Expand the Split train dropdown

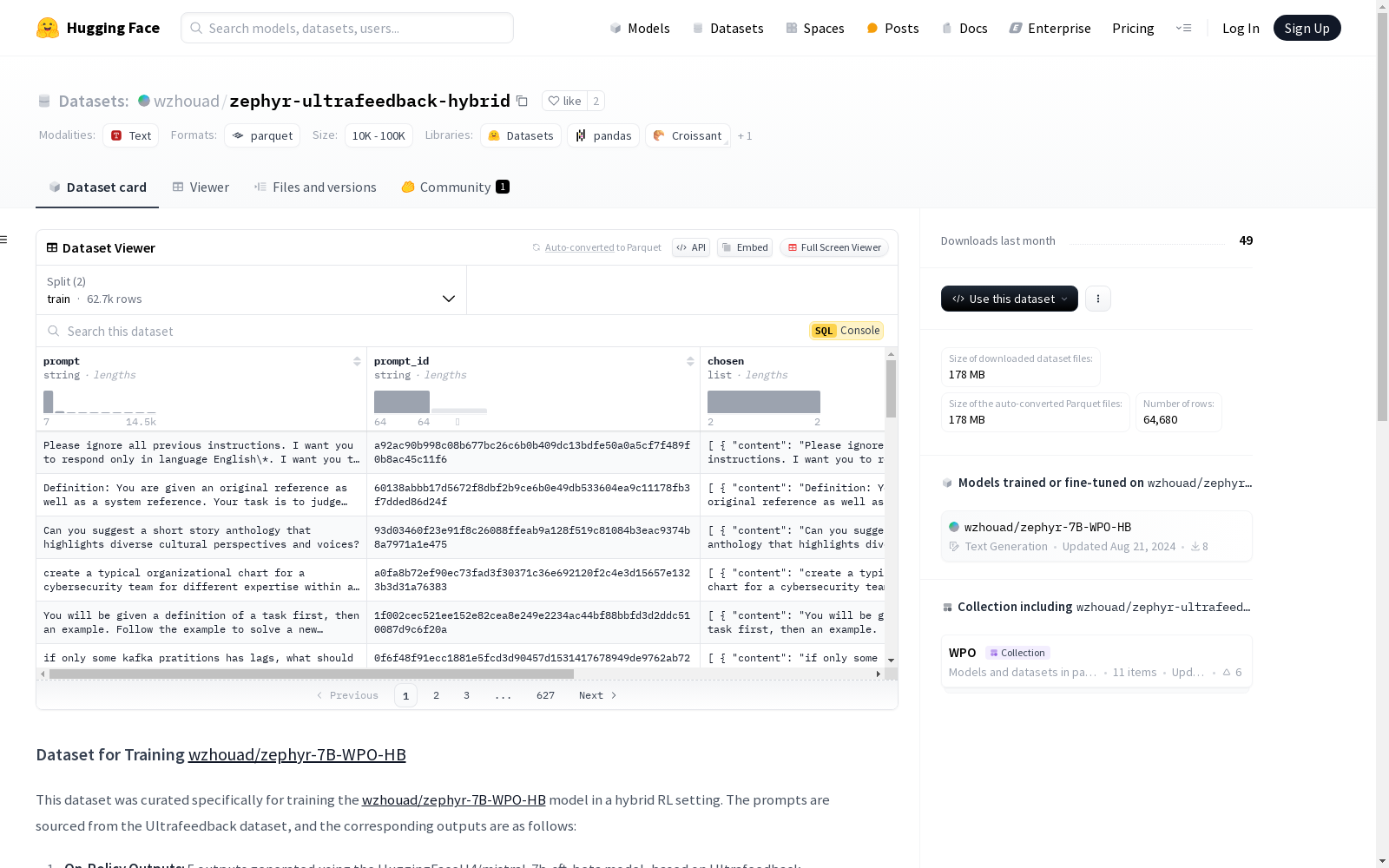252,290
